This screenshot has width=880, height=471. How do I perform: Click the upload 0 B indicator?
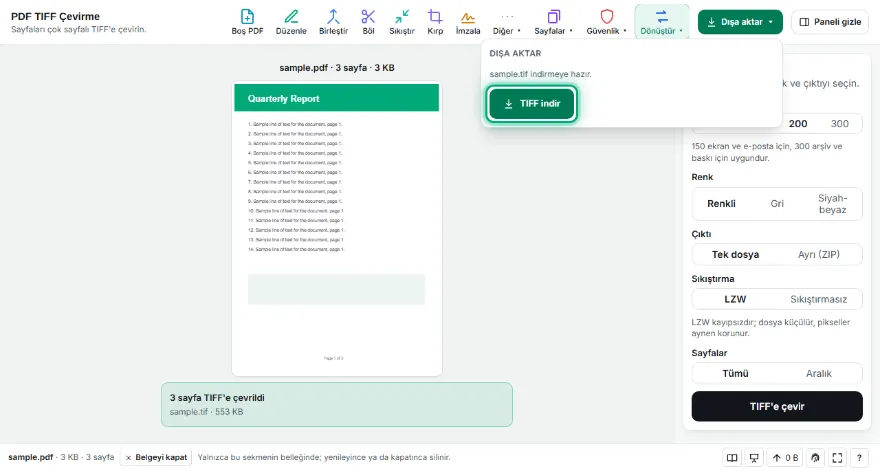coord(785,458)
